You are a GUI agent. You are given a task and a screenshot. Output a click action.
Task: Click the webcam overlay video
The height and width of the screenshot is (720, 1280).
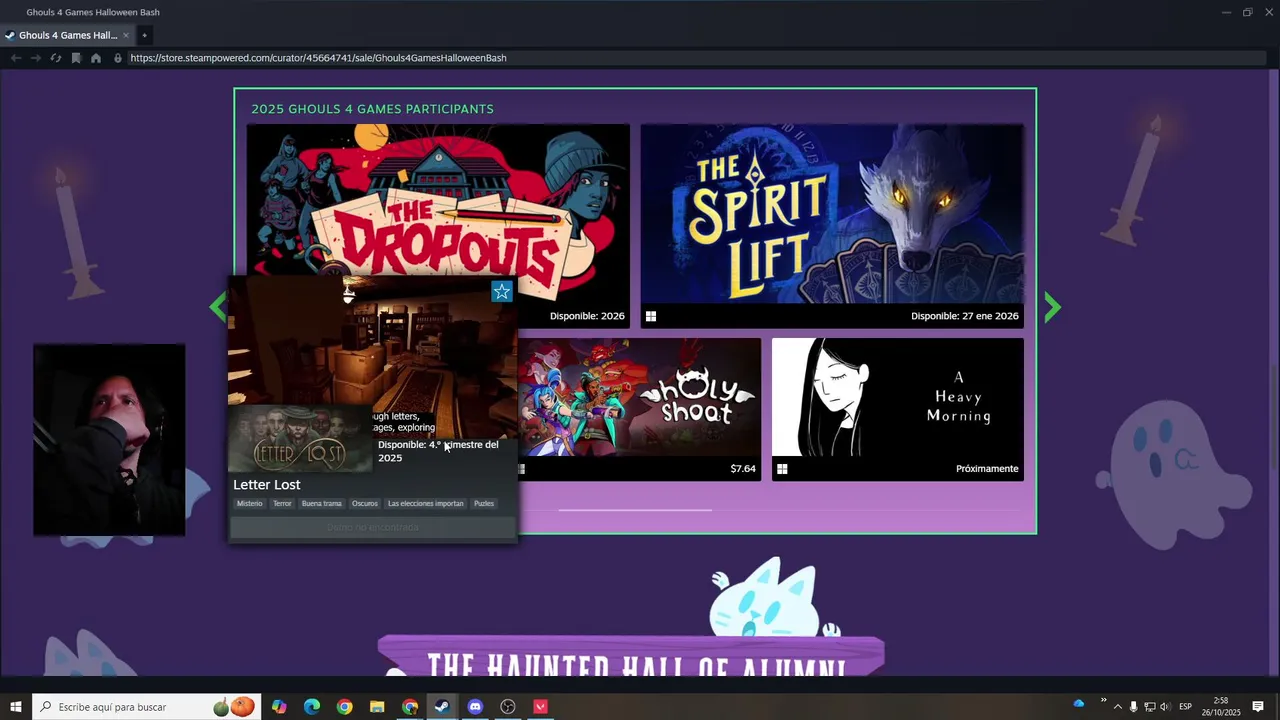point(109,440)
